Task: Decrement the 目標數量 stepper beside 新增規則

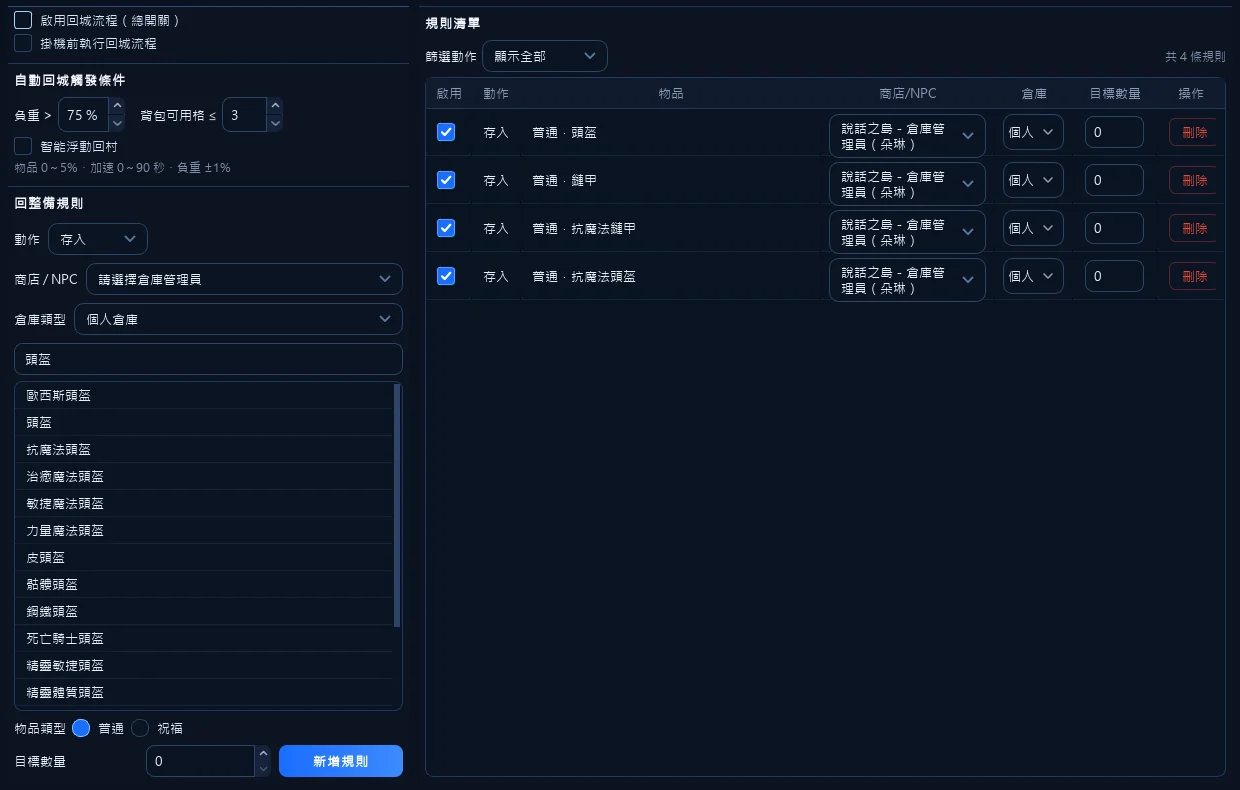Action: click(x=263, y=769)
